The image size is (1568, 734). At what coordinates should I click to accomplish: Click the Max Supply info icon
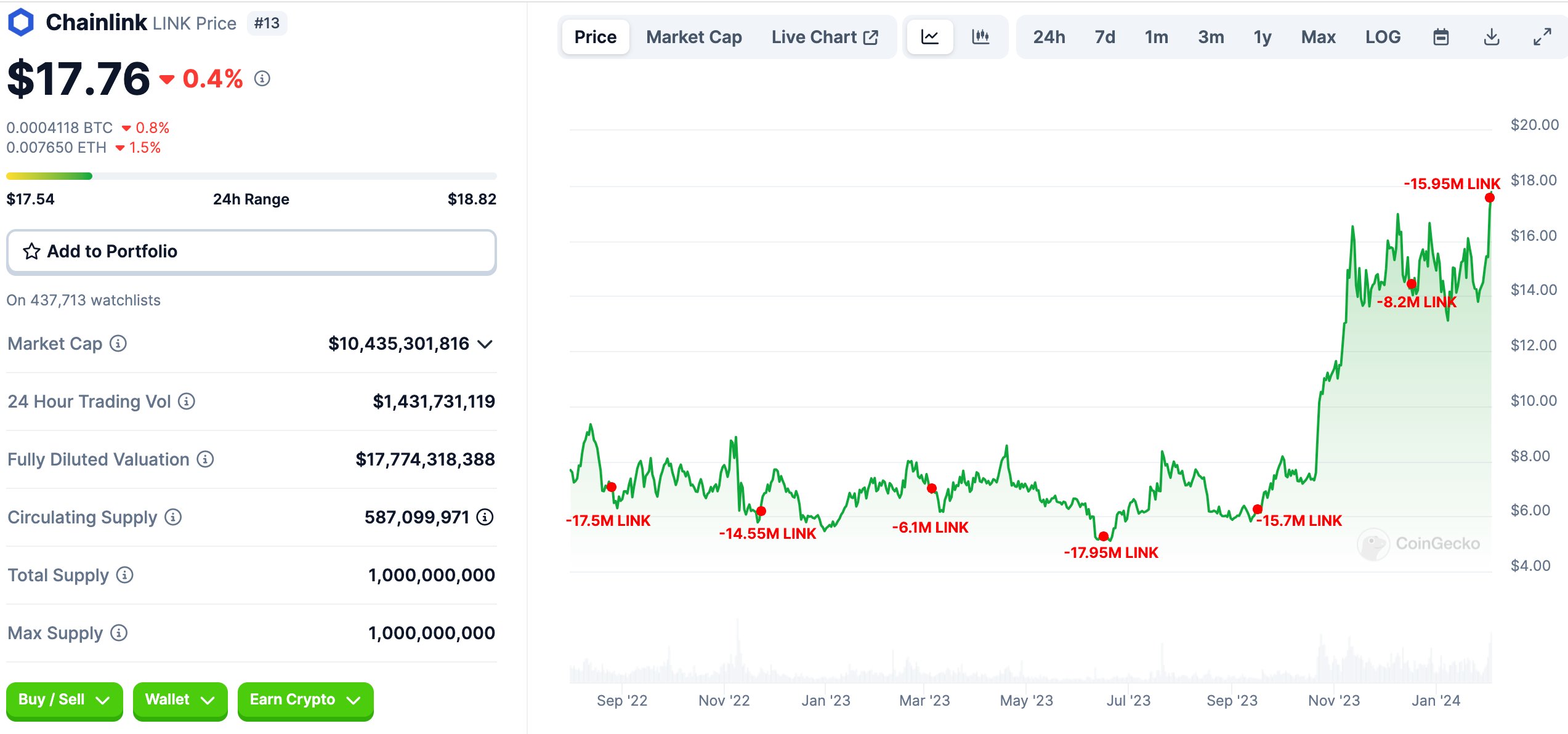coord(119,633)
